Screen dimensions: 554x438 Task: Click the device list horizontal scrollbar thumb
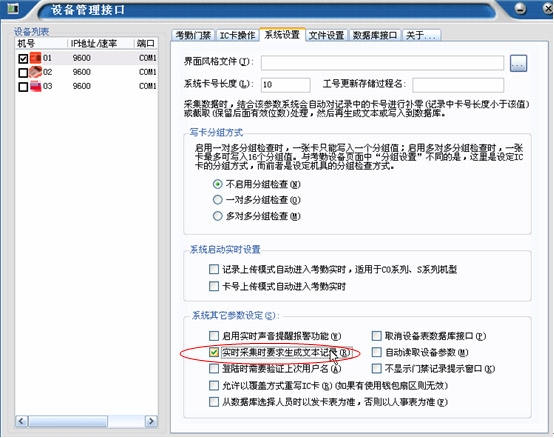click(x=68, y=421)
